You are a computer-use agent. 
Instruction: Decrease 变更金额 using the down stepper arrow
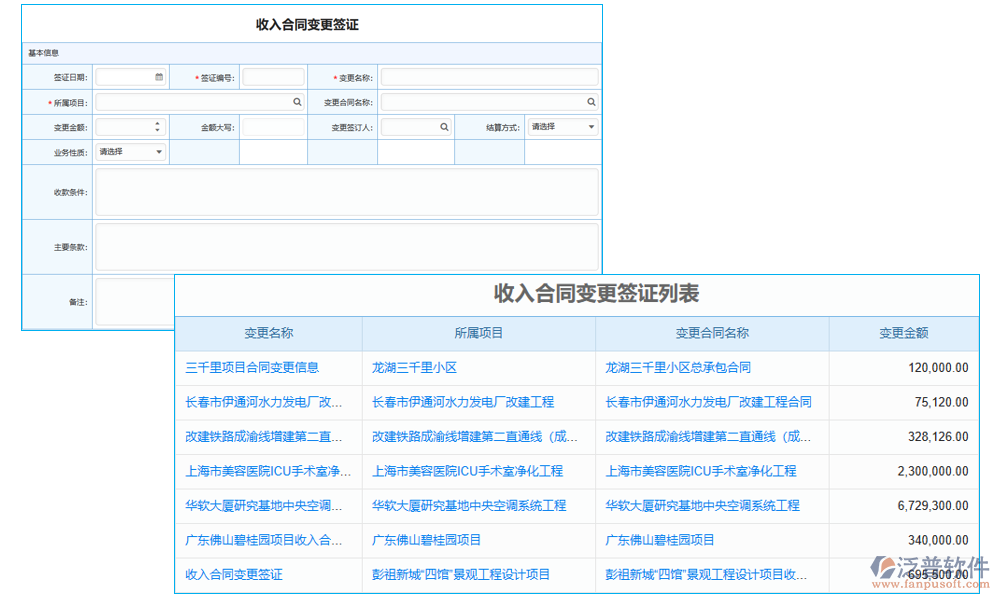pos(158,130)
